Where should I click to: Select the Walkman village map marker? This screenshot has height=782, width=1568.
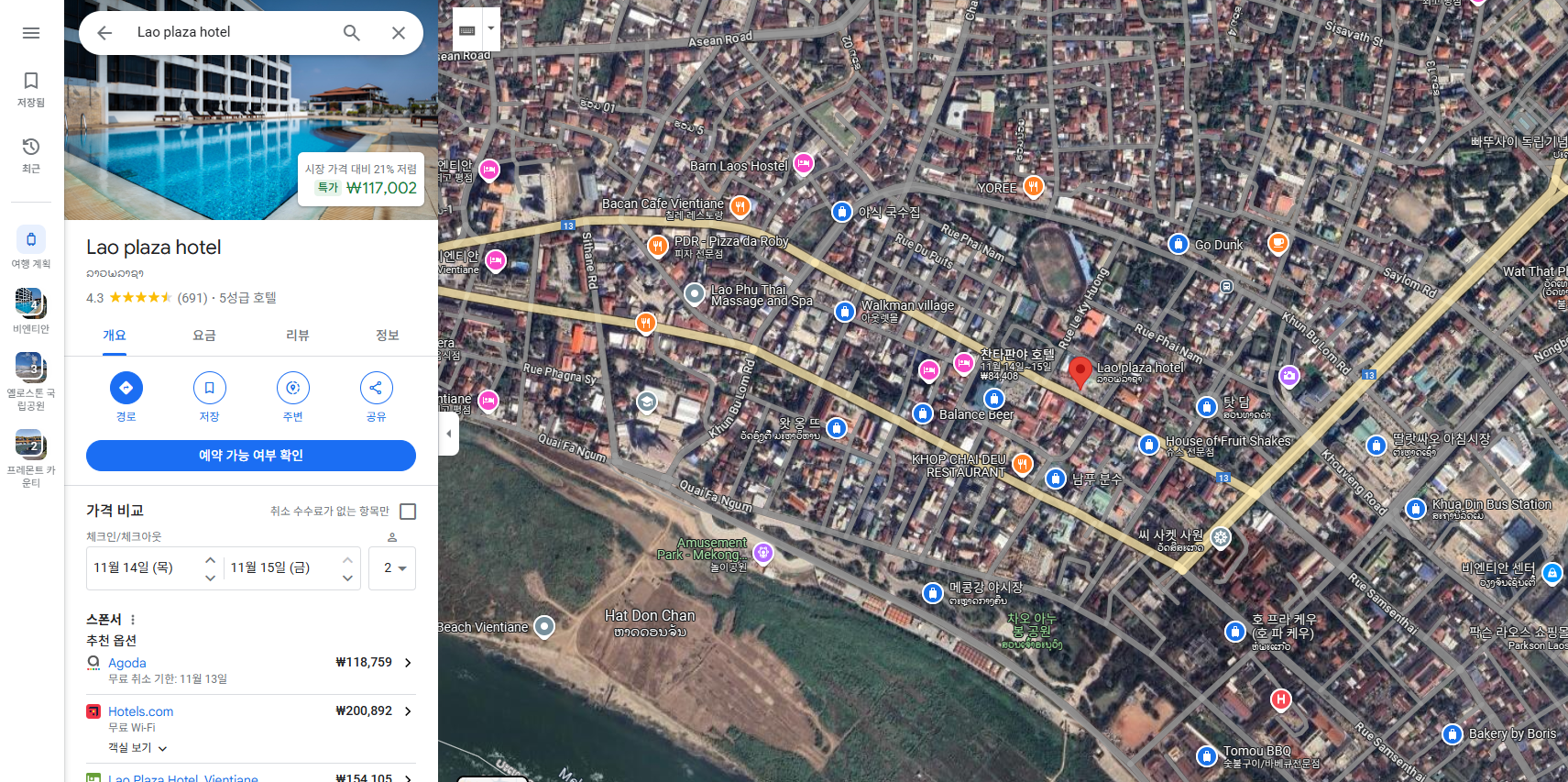pyautogui.click(x=845, y=312)
